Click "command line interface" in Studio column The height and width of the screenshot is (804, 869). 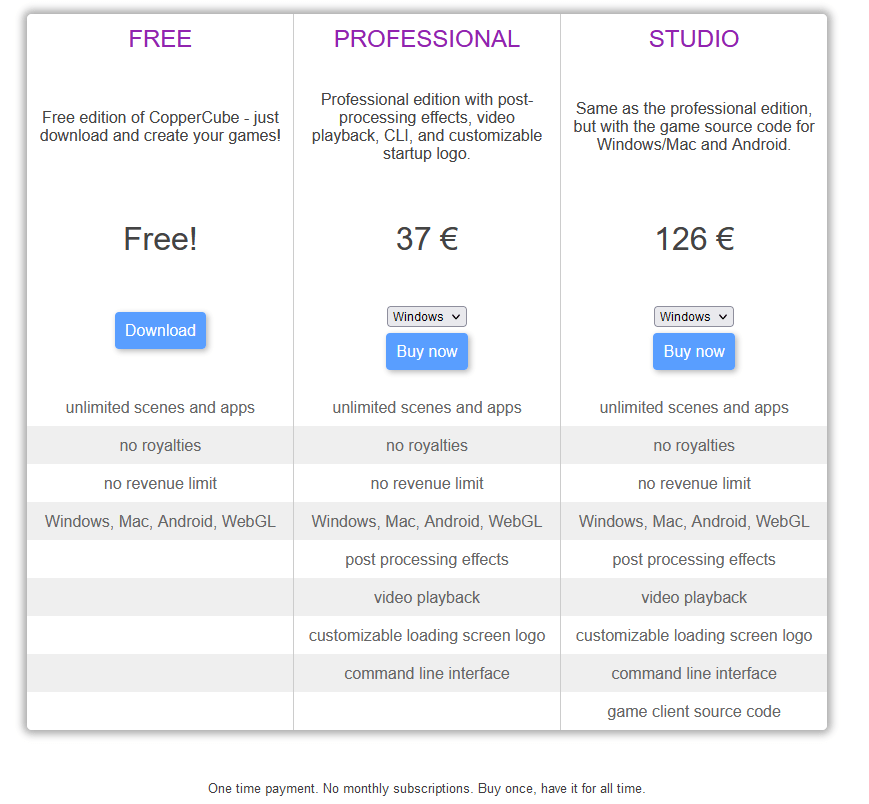[694, 674]
